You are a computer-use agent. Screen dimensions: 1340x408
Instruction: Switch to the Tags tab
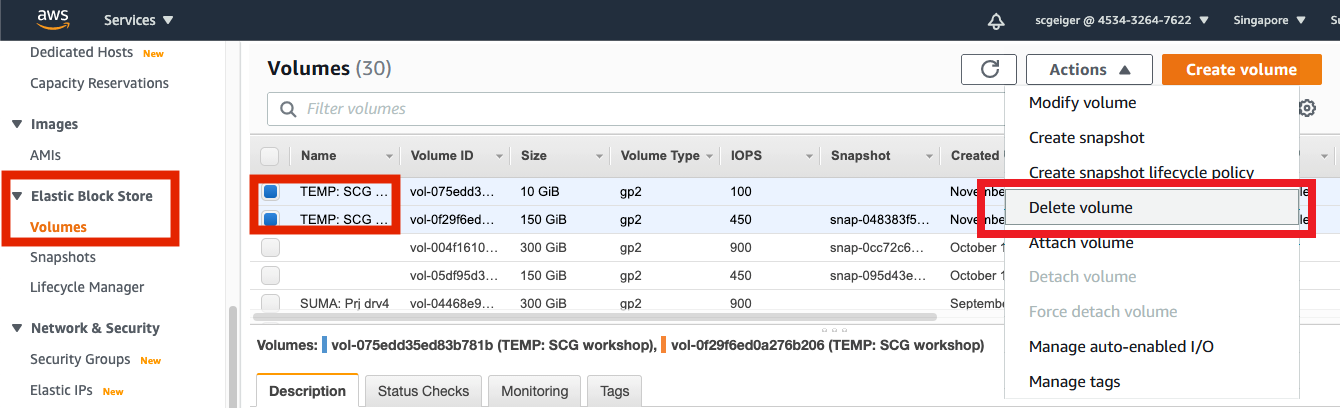point(615,391)
